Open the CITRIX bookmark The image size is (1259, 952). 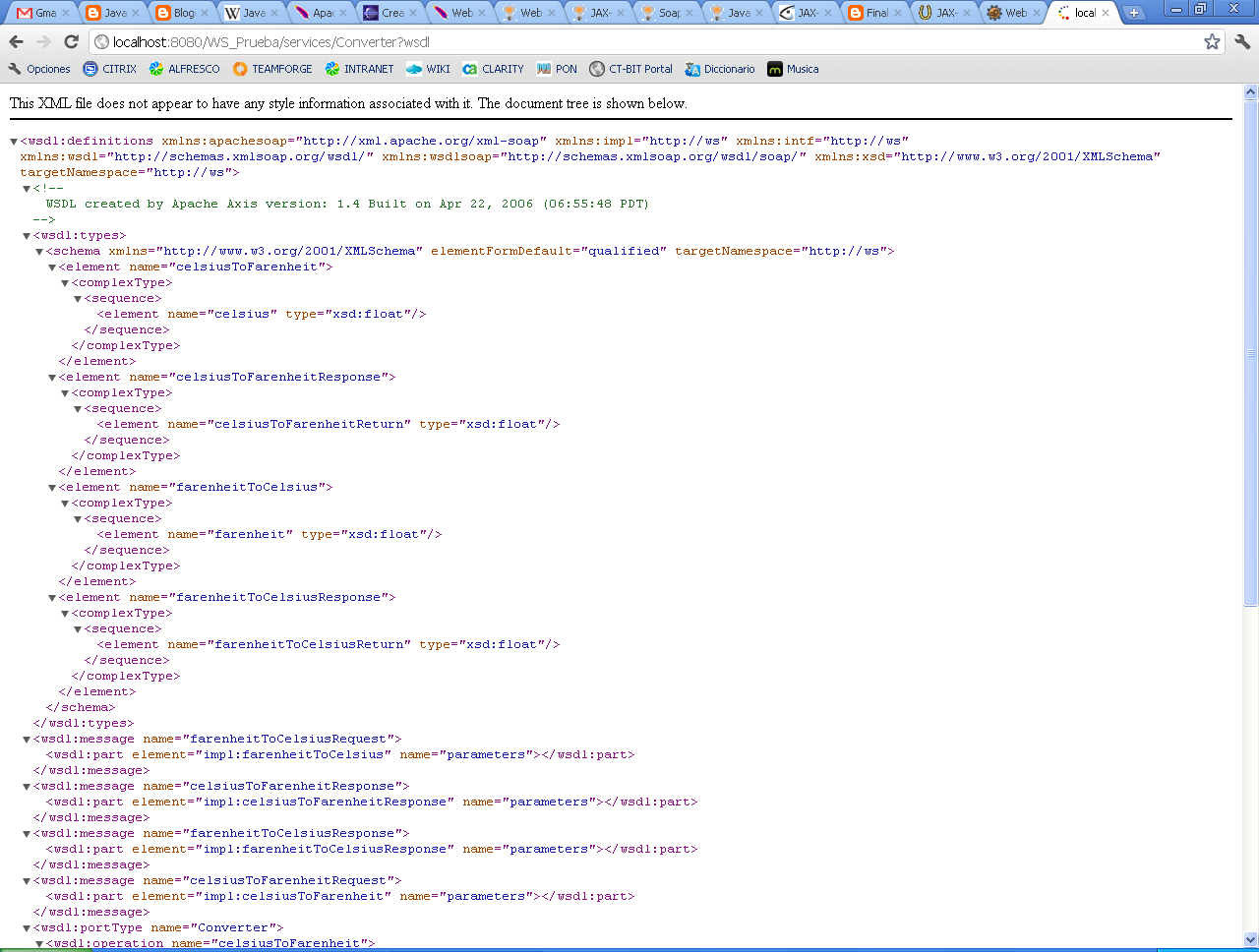pos(110,69)
